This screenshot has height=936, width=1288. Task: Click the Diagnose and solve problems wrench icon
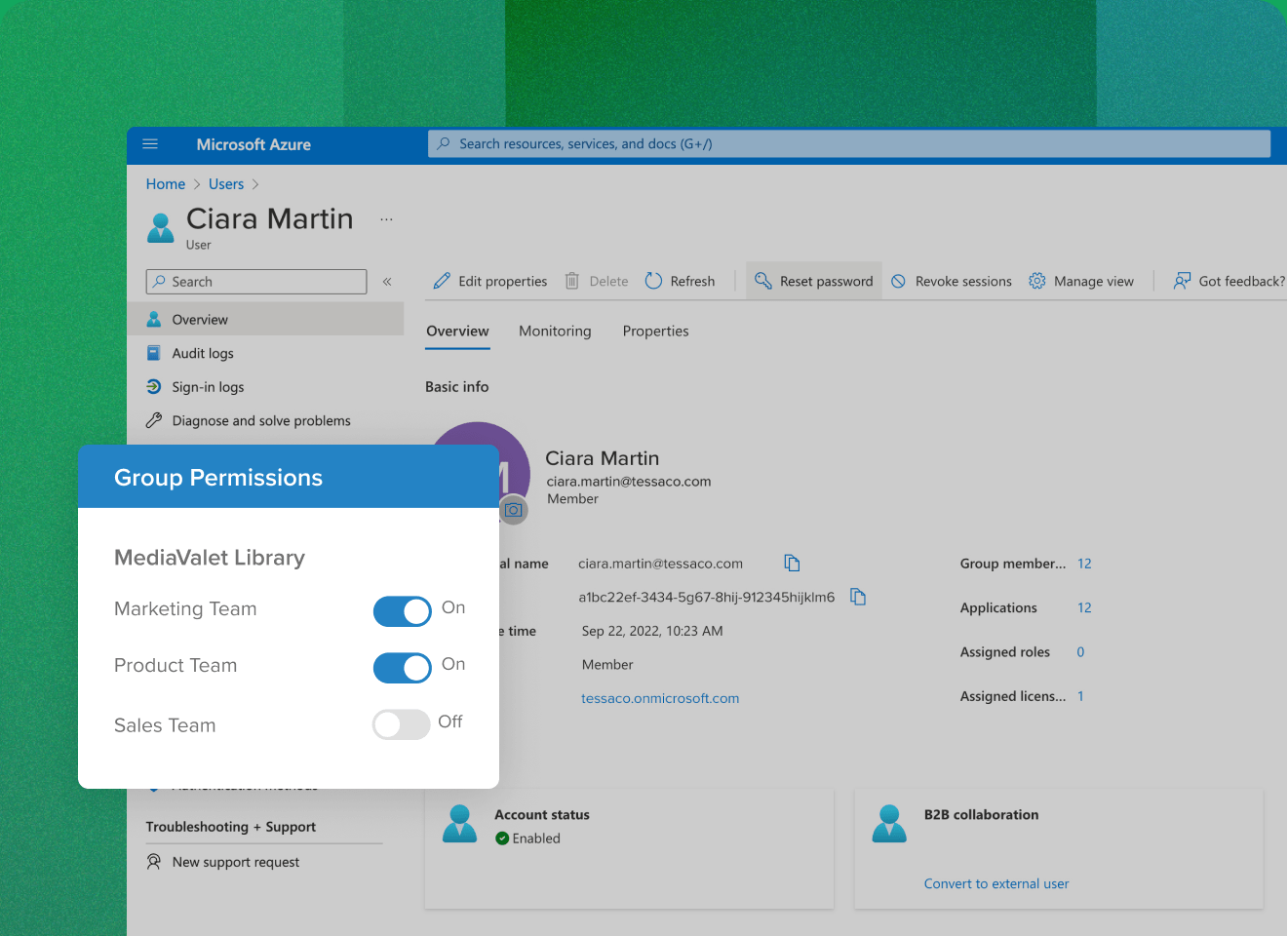(x=154, y=420)
